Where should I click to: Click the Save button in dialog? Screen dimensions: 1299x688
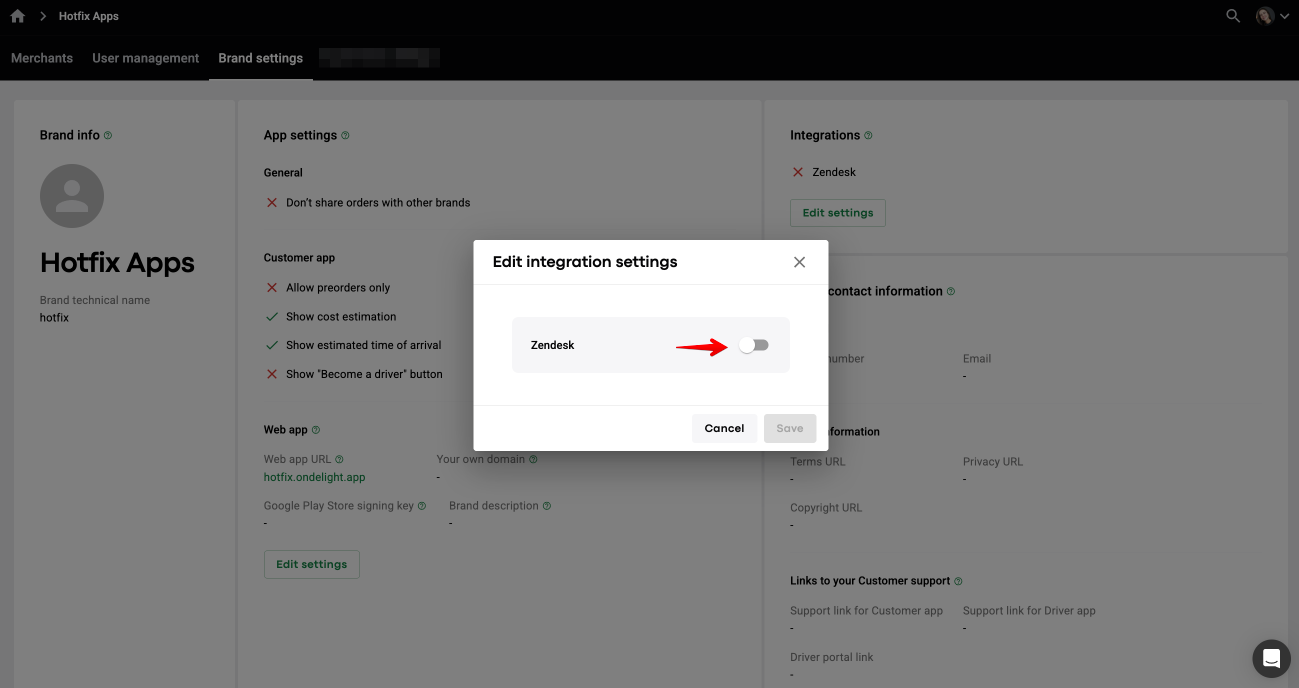[790, 428]
